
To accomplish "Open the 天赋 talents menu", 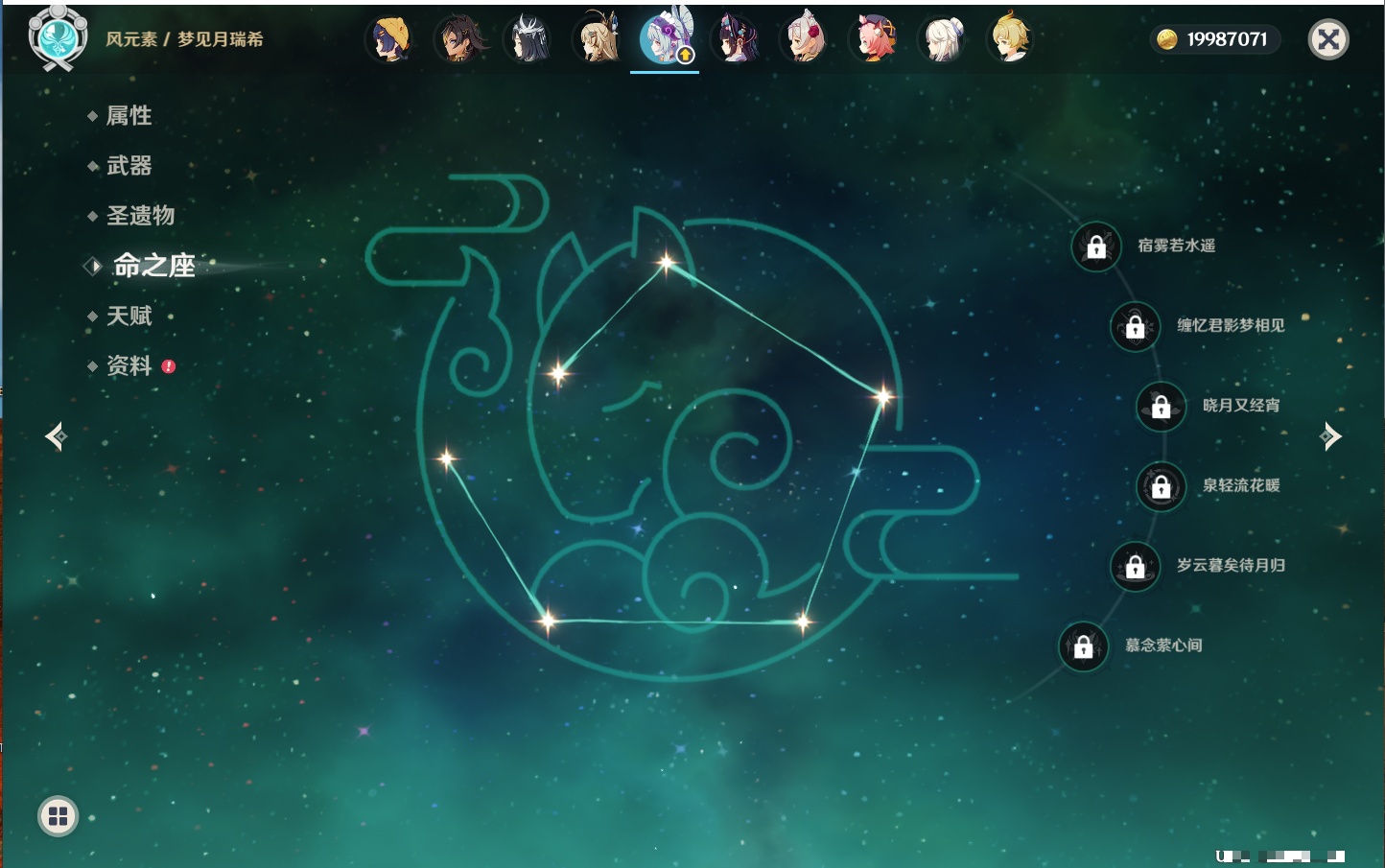I will (x=129, y=316).
